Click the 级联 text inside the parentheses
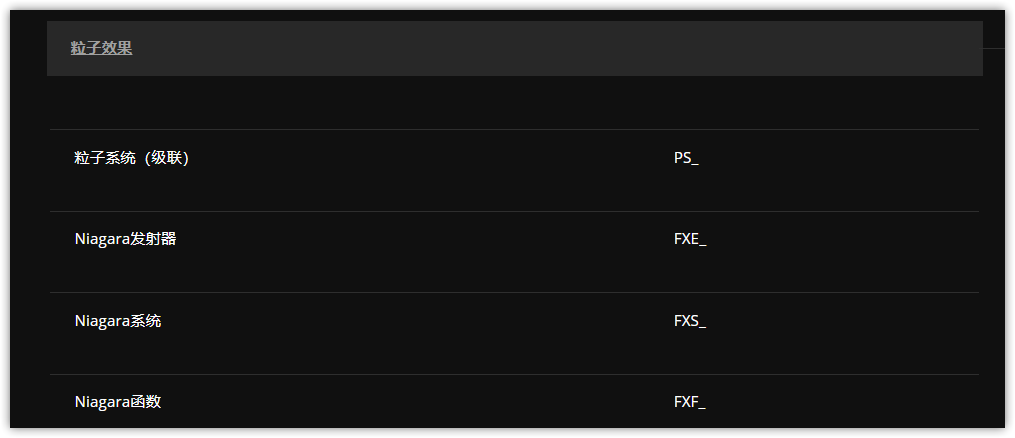This screenshot has height=438, width=1015. click(166, 158)
